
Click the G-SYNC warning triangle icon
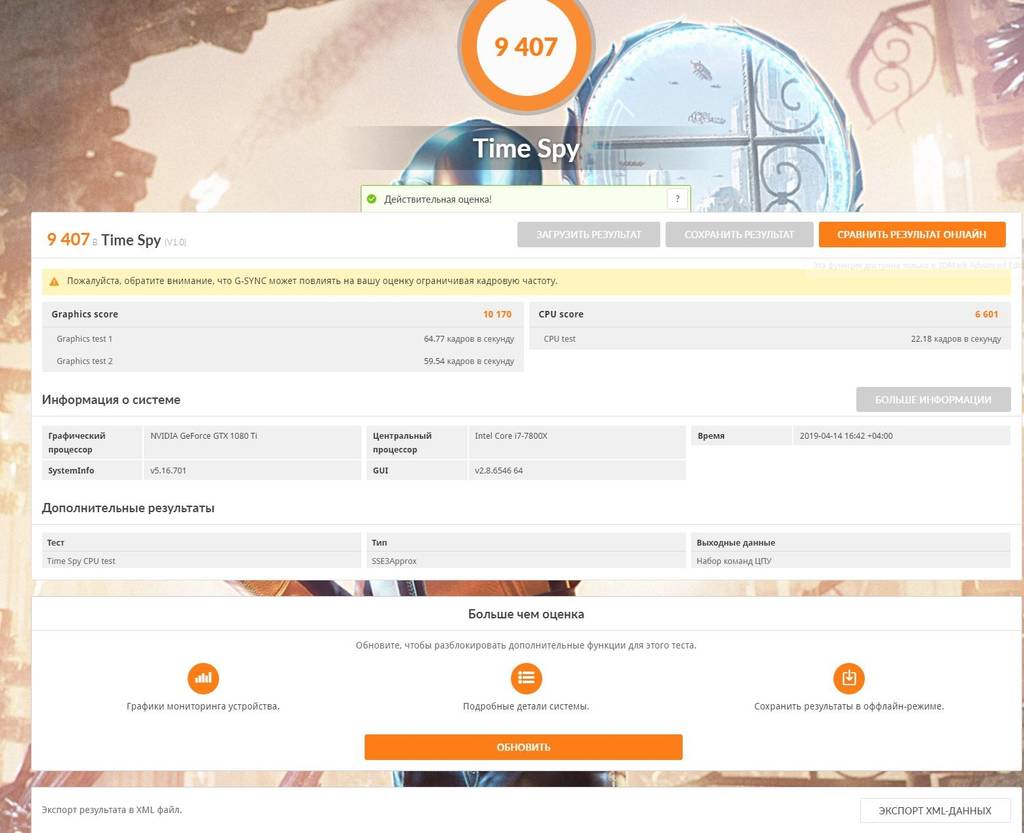54,281
